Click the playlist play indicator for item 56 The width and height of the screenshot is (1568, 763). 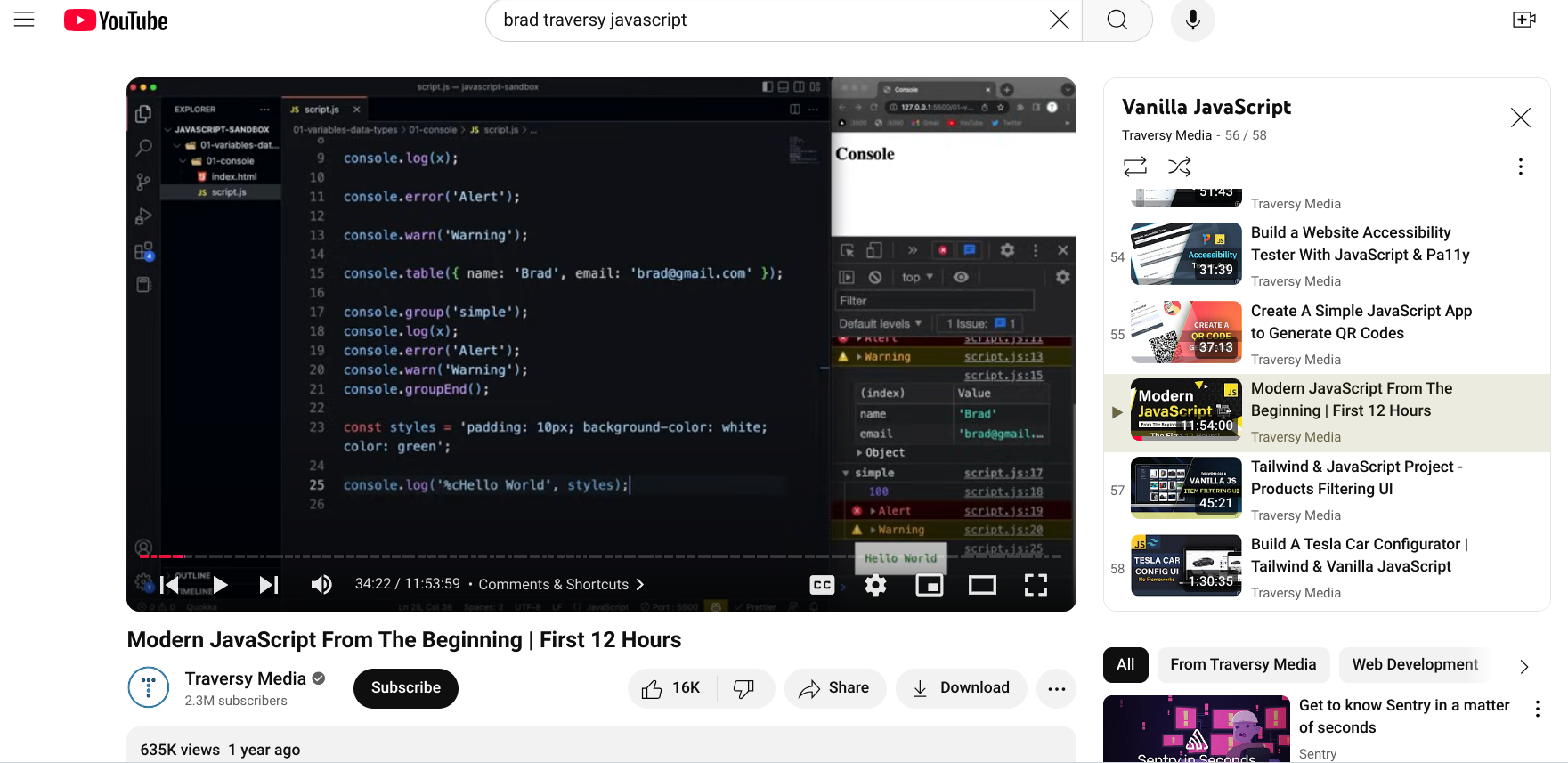[1117, 412]
